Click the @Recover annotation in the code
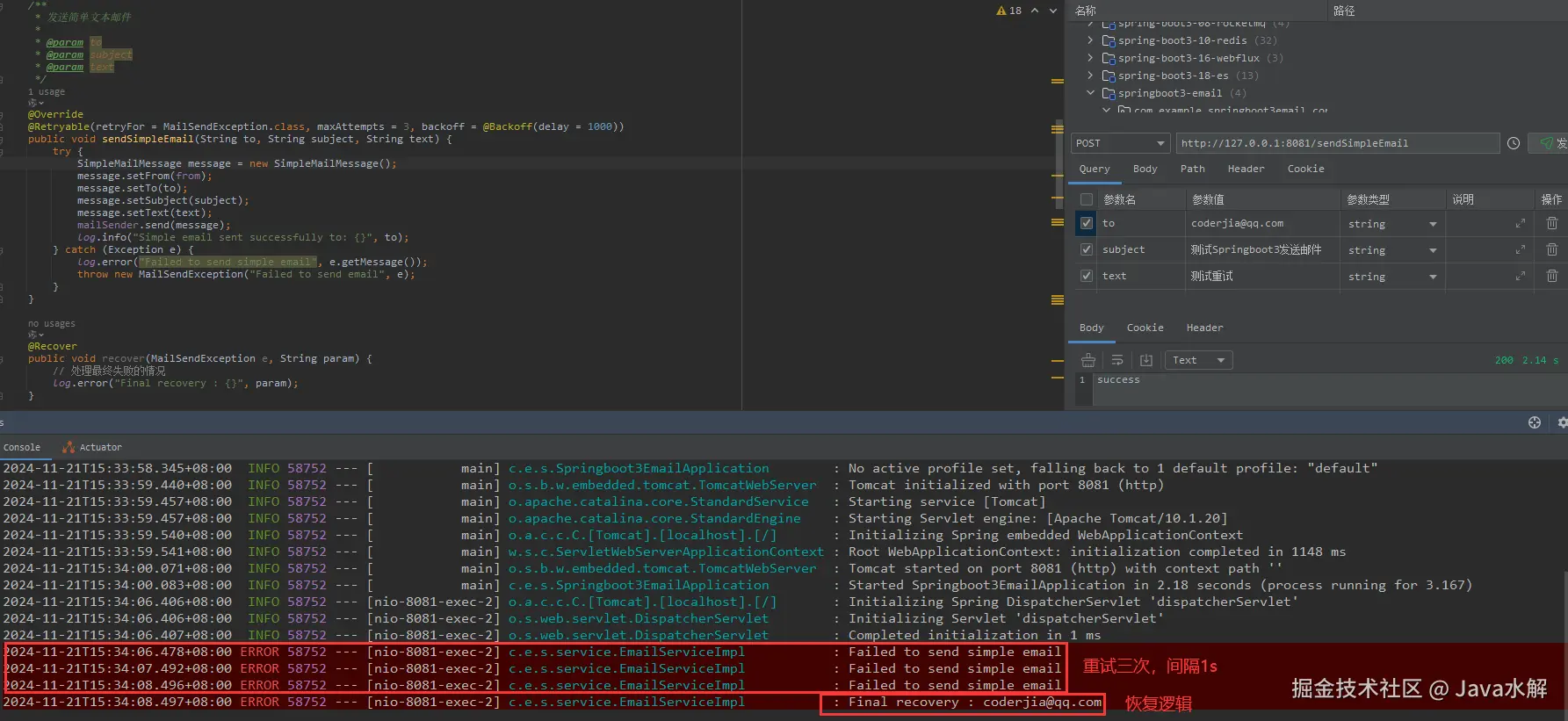Screen dimensions: 1568x721 tap(52, 346)
